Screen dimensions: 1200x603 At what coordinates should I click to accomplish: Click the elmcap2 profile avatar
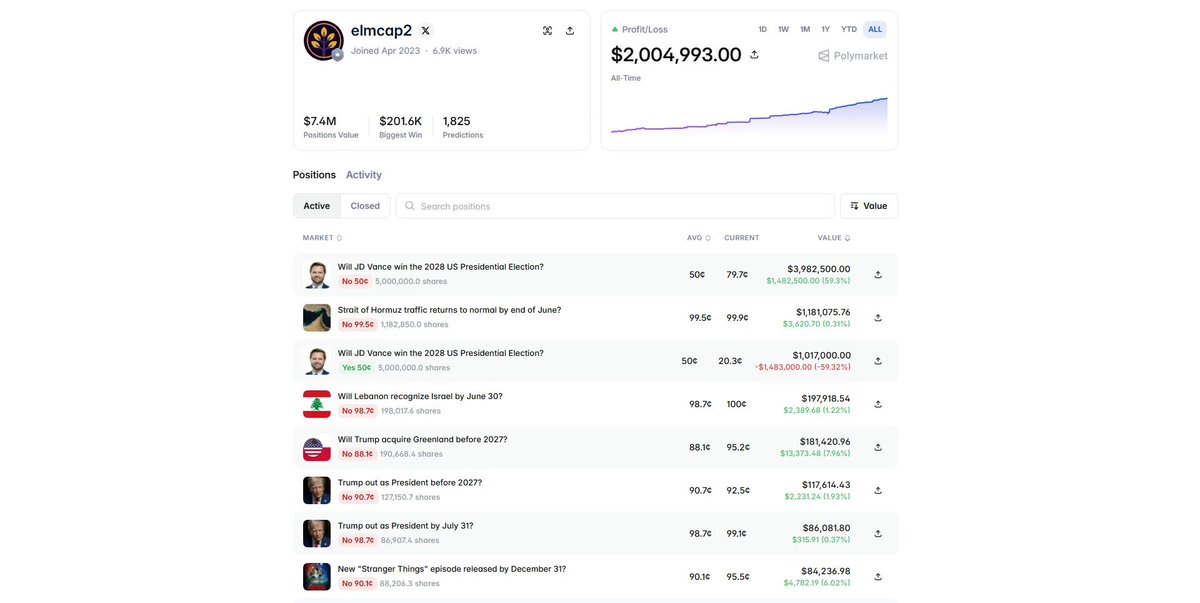(x=324, y=40)
